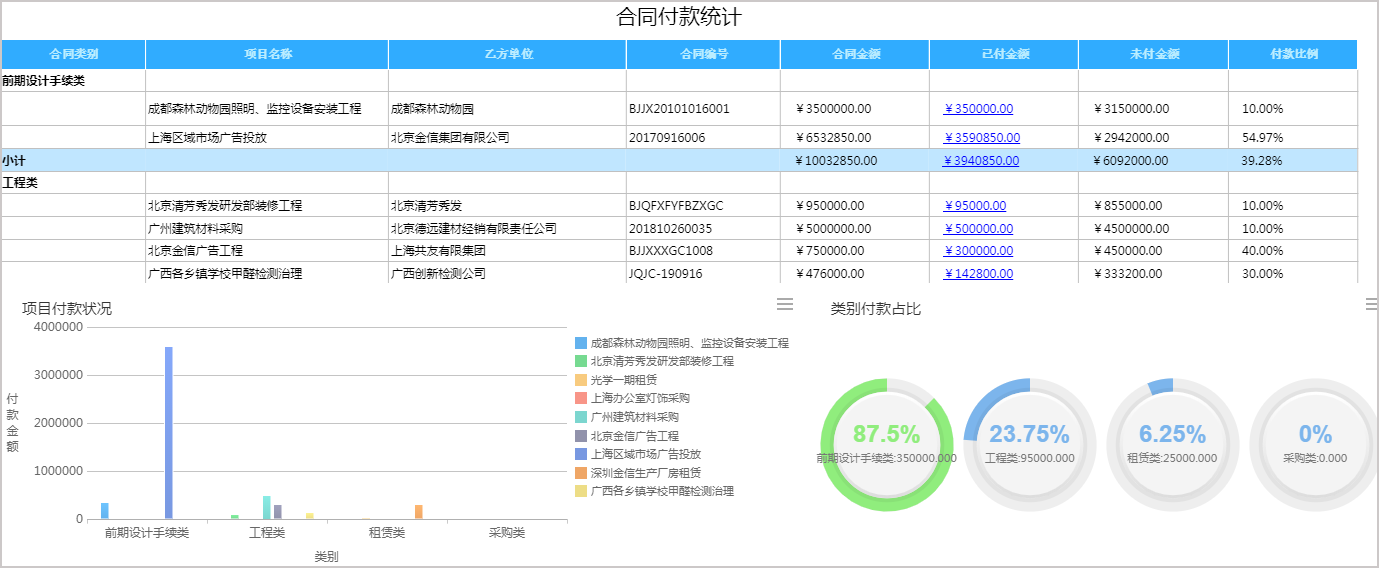Click the 已付金额 column header
Screen dimensions: 1379x568
click(x=1004, y=54)
